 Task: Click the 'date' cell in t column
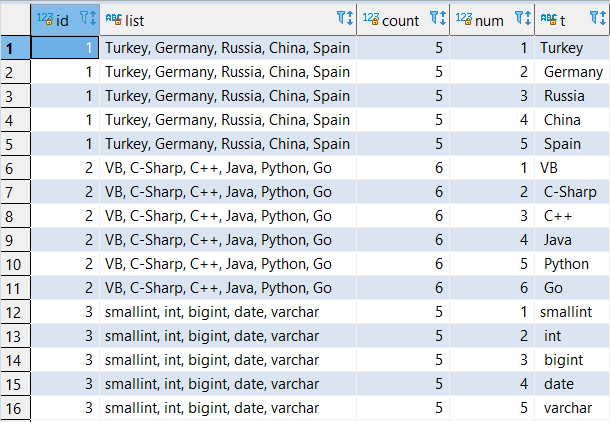click(572, 384)
